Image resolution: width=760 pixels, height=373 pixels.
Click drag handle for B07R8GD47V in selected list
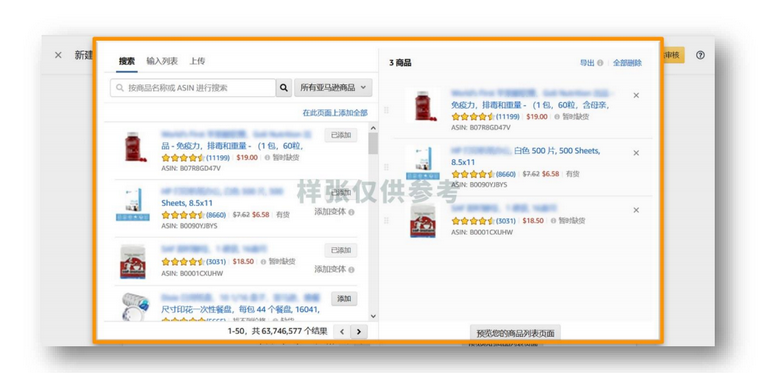tap(386, 110)
